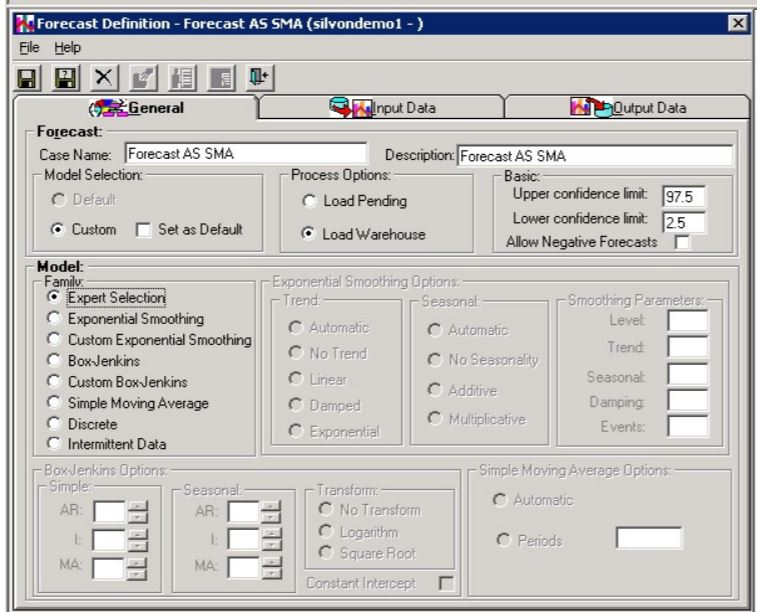757x612 pixels.
Task: Open the Help menu
Action: coord(67,48)
